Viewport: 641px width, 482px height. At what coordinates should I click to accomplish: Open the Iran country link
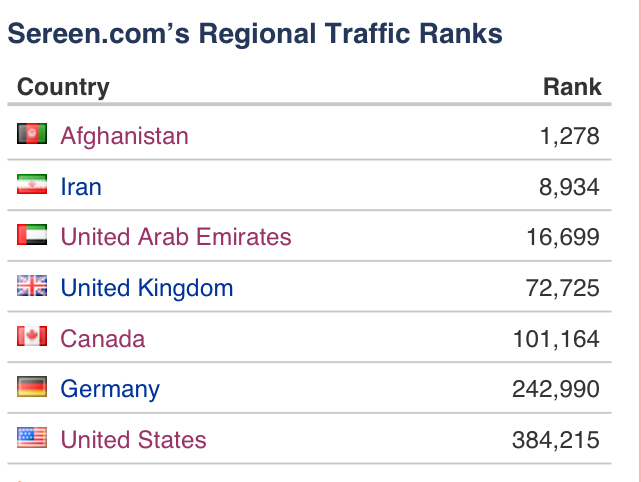(81, 187)
